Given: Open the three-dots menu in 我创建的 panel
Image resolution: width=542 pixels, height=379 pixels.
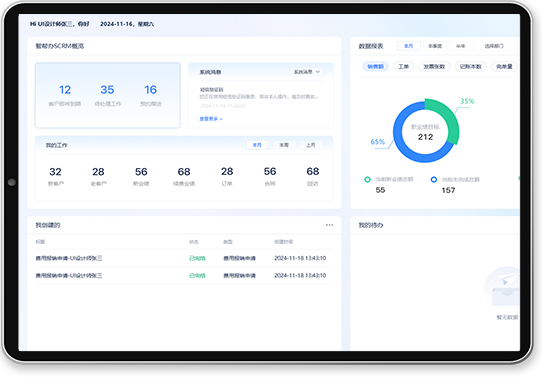Looking at the screenshot, I should pyautogui.click(x=329, y=225).
